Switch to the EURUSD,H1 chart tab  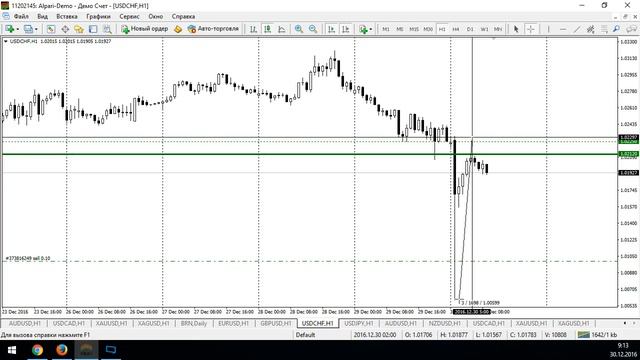[233, 323]
